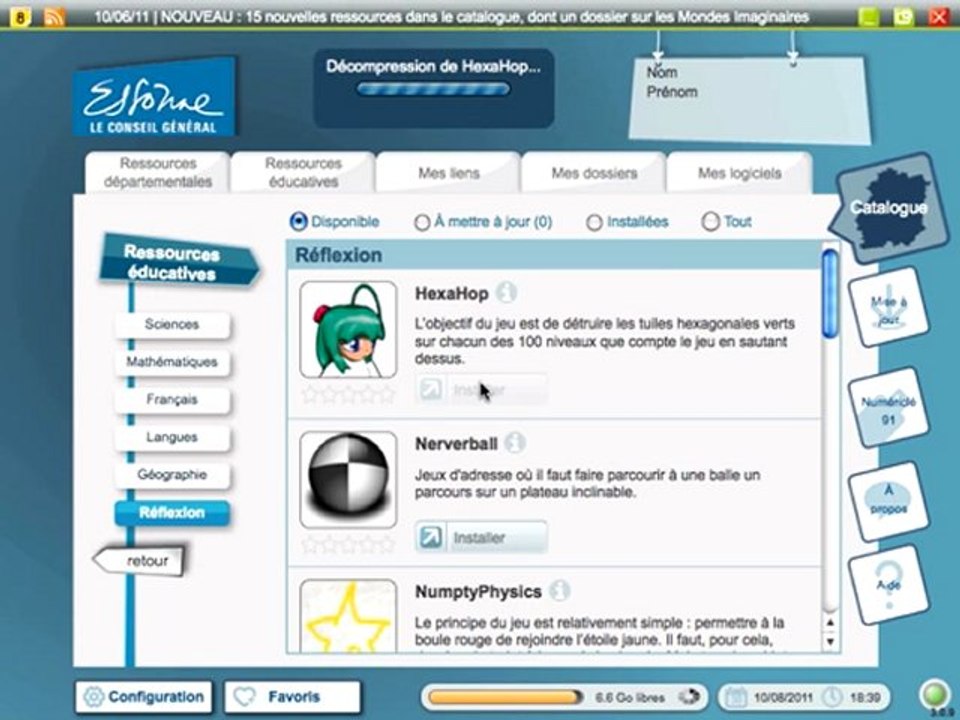The image size is (960, 720).
Task: Click the disk space usage bar
Action: coord(505,697)
